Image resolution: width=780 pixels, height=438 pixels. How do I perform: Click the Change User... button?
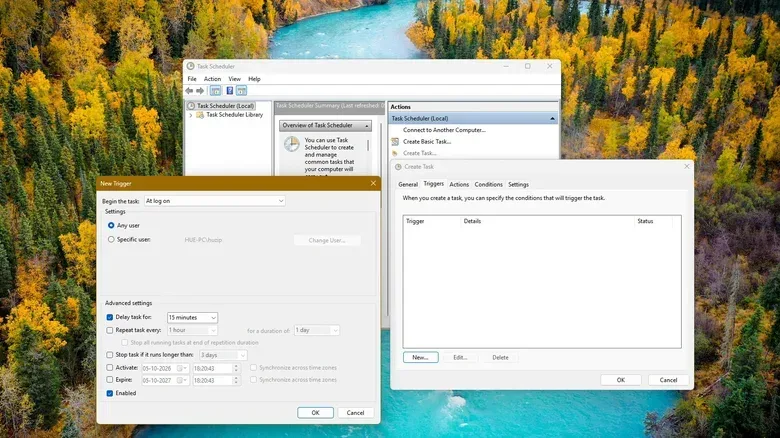[x=327, y=240]
